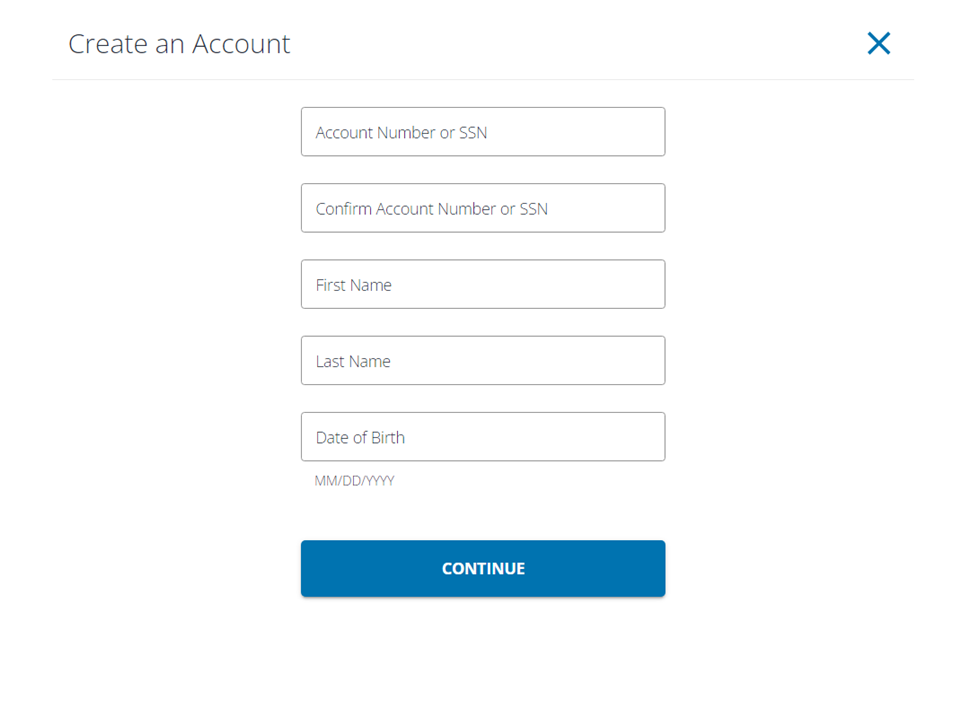Screen dimensions: 979x710
Task: Click the Account Number or SSN field
Action: (483, 132)
